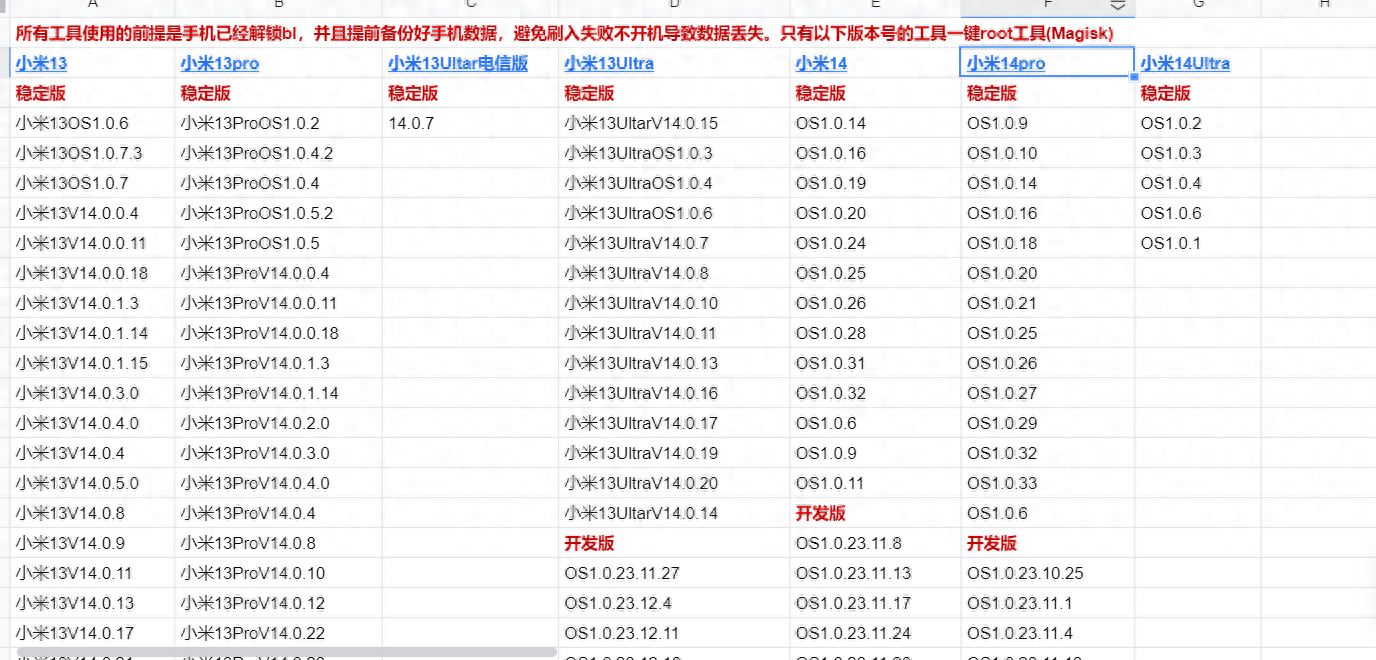Open the 小米13 hyperlink

[41, 63]
